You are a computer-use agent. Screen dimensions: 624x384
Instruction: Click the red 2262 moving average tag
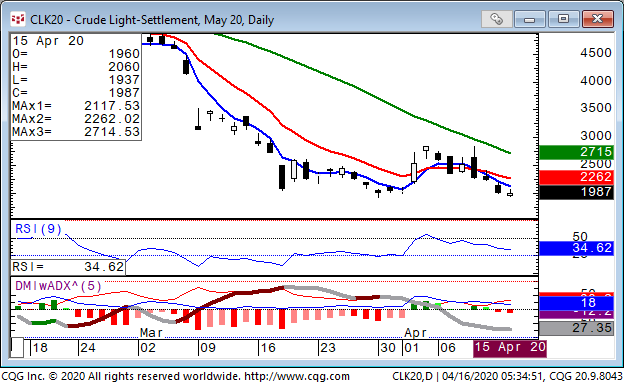576,177
